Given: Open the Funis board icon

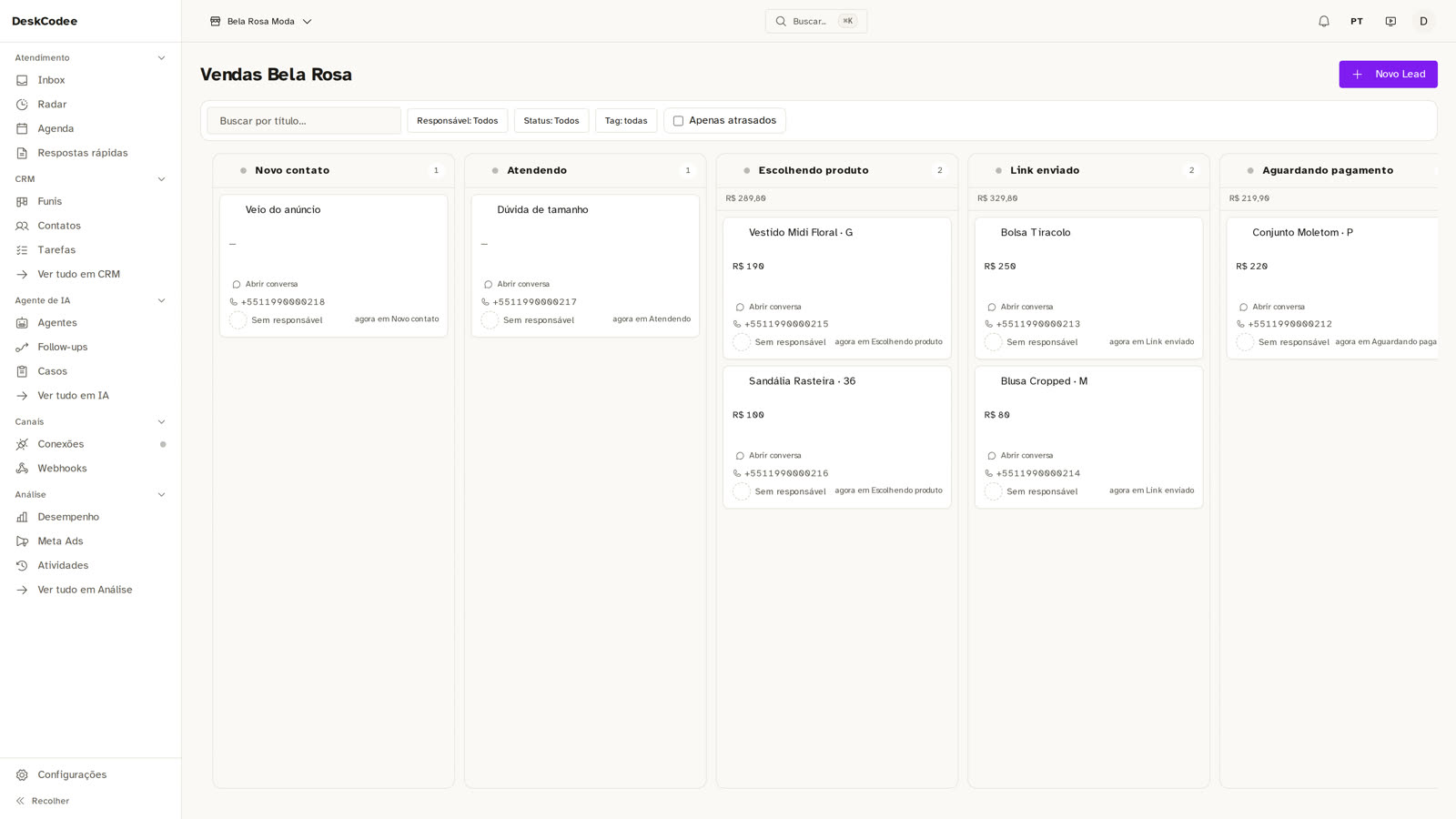Looking at the screenshot, I should point(22,201).
